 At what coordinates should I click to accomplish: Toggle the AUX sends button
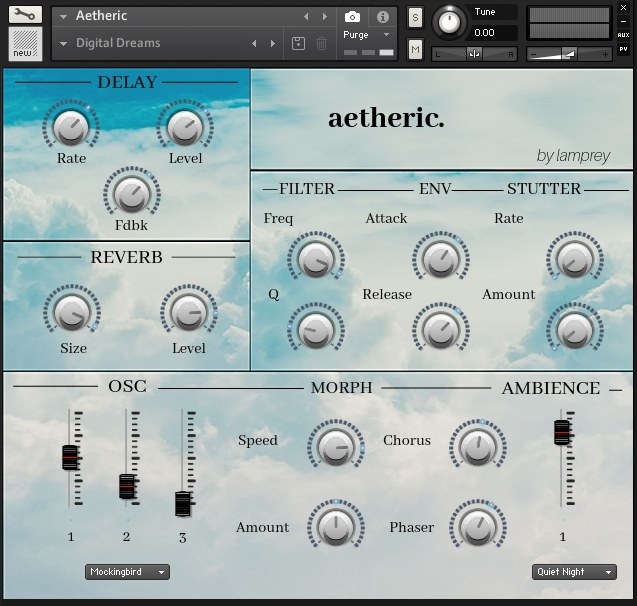coord(623,35)
